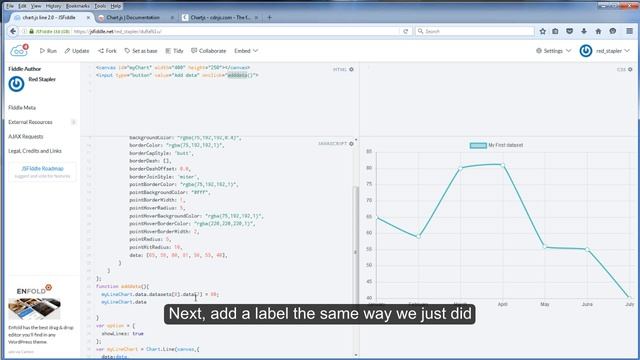Click the canvas tag line in HTML panel

pos(173,67)
